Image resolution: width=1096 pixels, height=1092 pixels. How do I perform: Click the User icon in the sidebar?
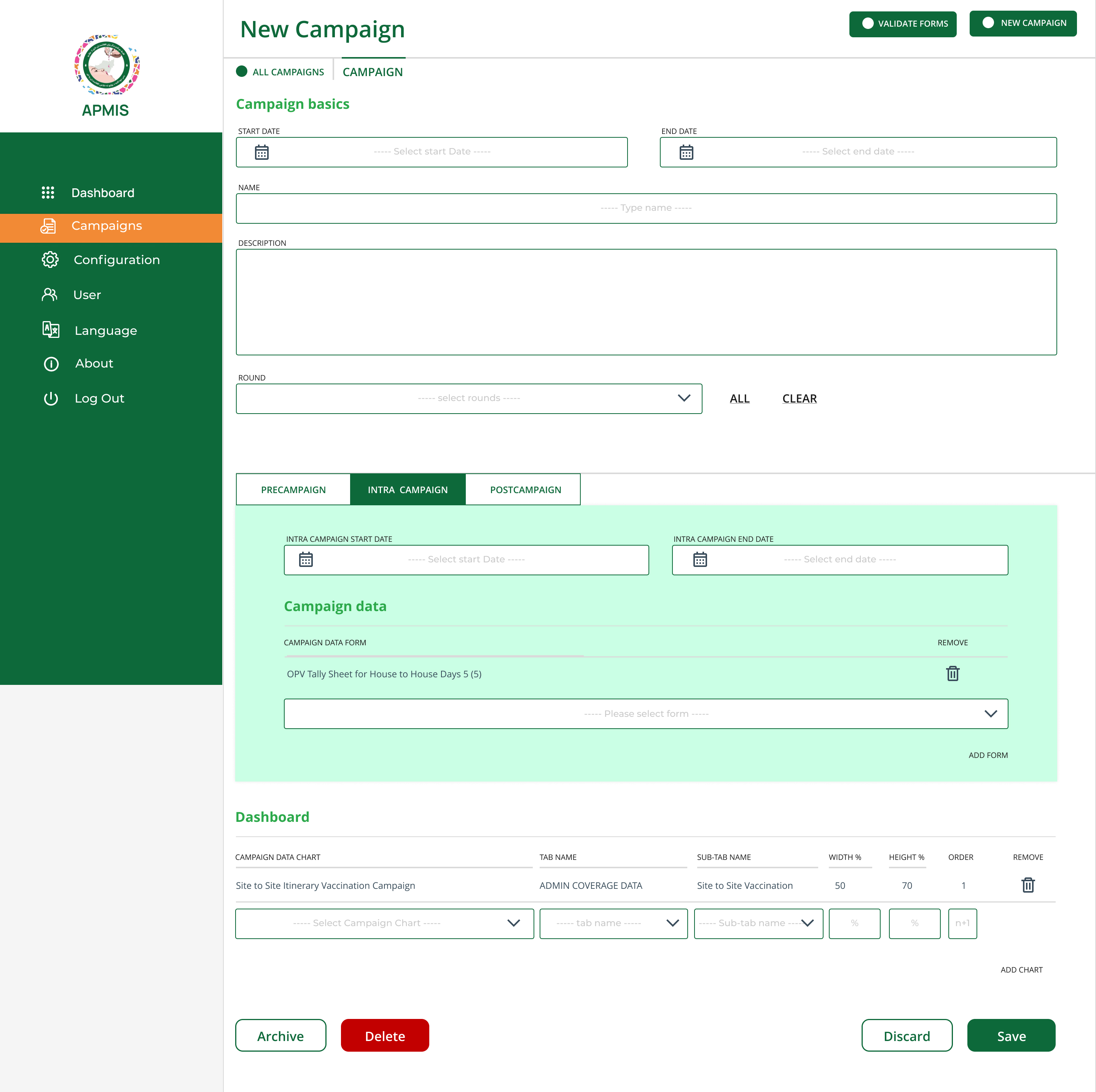pyautogui.click(x=49, y=294)
